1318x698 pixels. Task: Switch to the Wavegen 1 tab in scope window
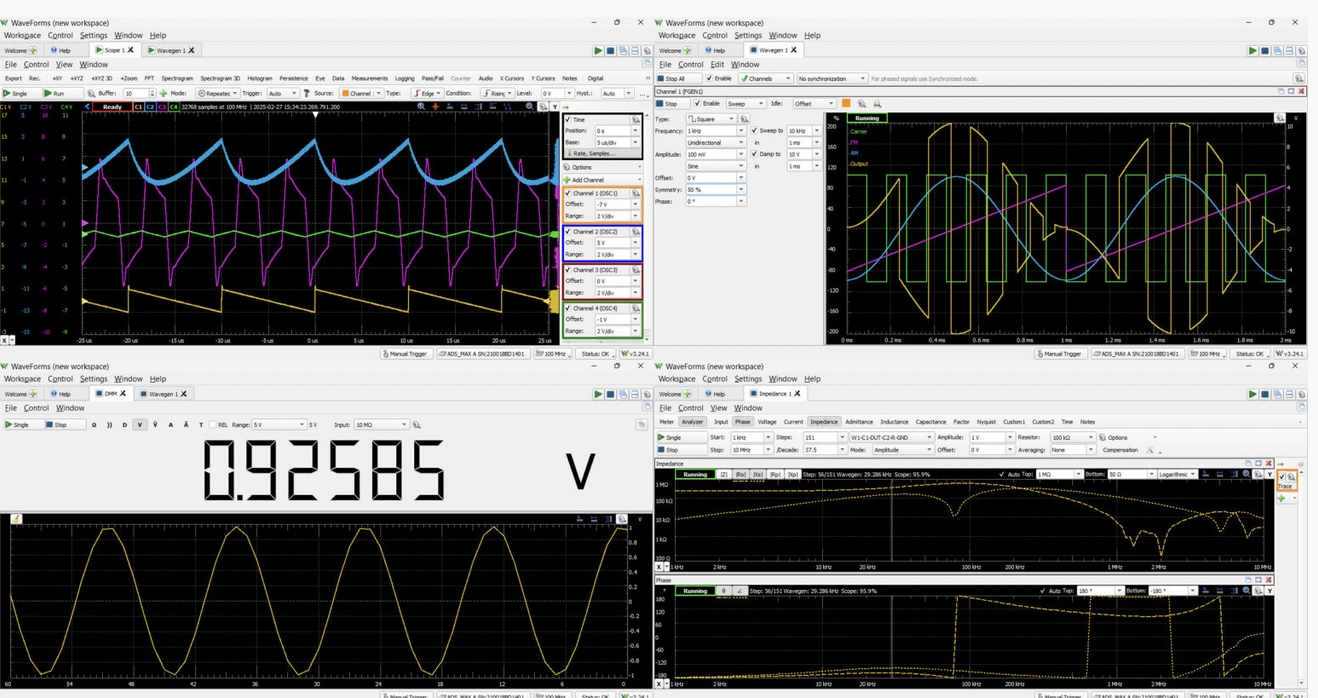[171, 50]
